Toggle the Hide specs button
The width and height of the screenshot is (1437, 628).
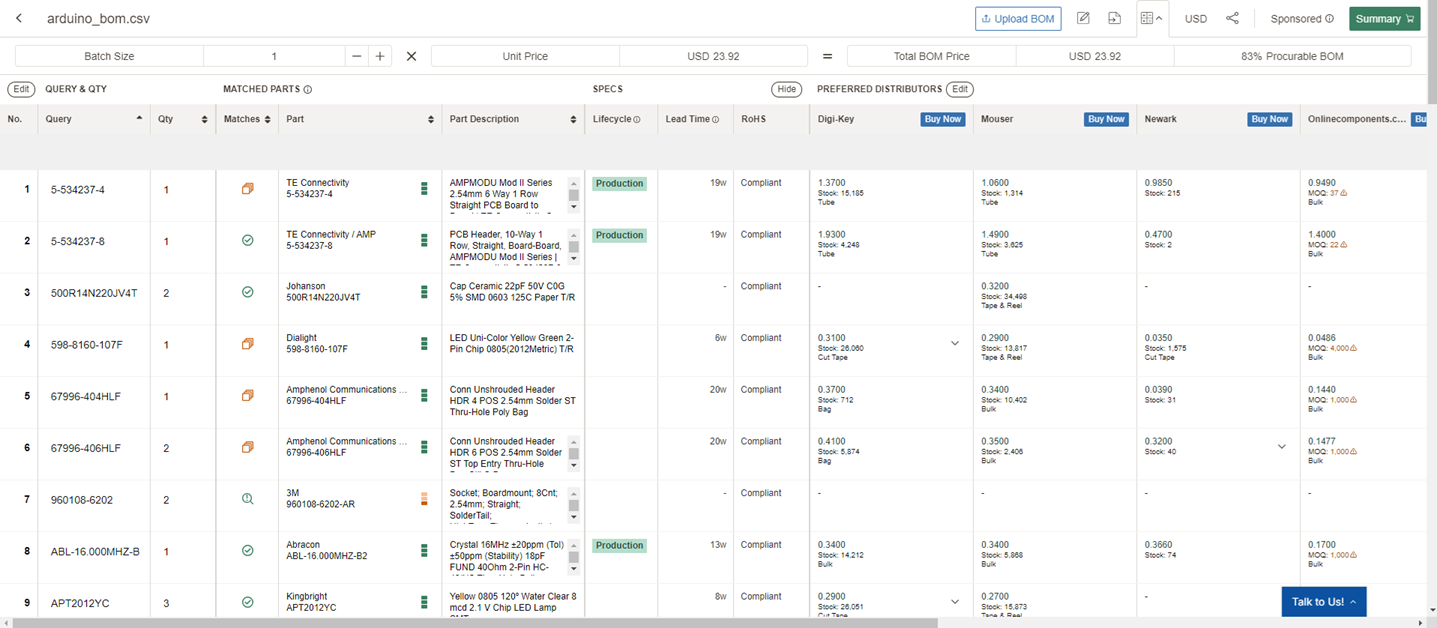787,89
